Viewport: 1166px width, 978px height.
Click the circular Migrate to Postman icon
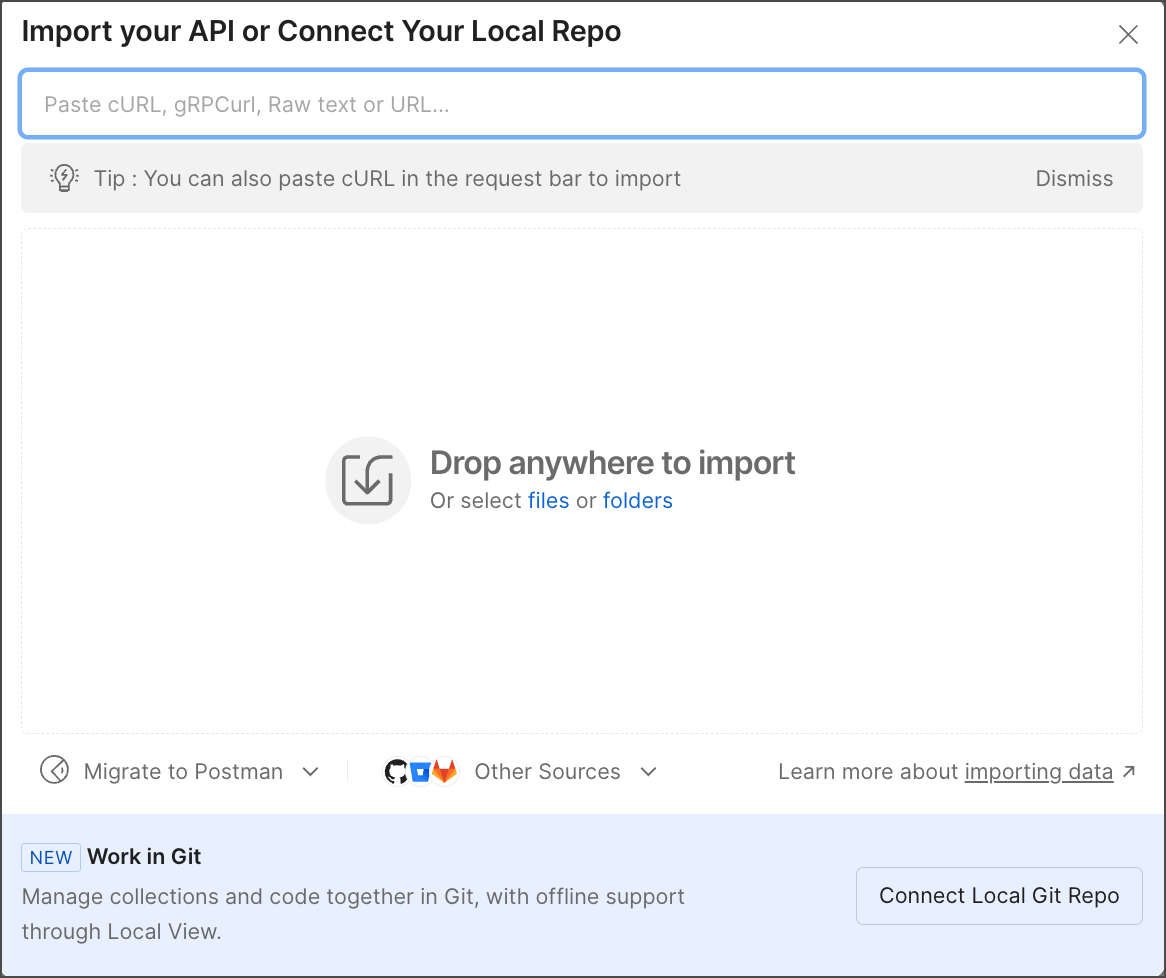[x=56, y=771]
